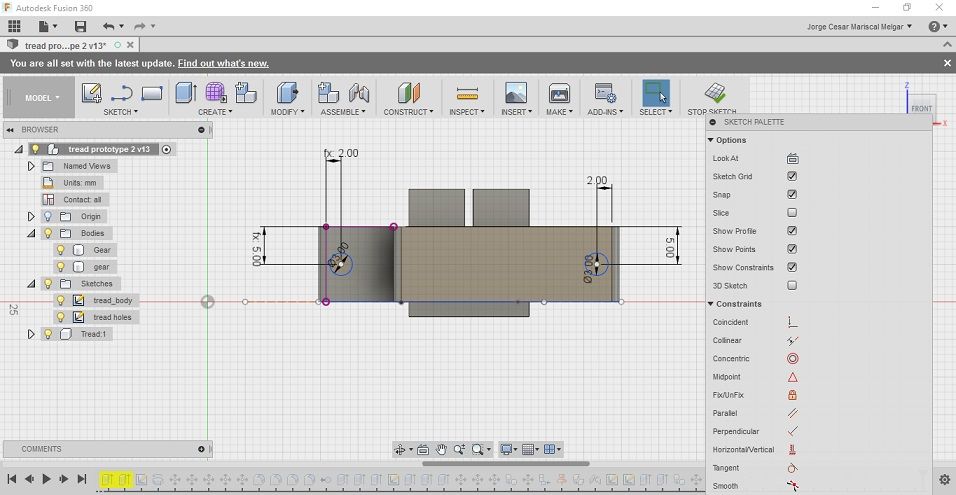This screenshot has height=495, width=956.
Task: Click the New Component assemble icon
Action: [x=328, y=93]
